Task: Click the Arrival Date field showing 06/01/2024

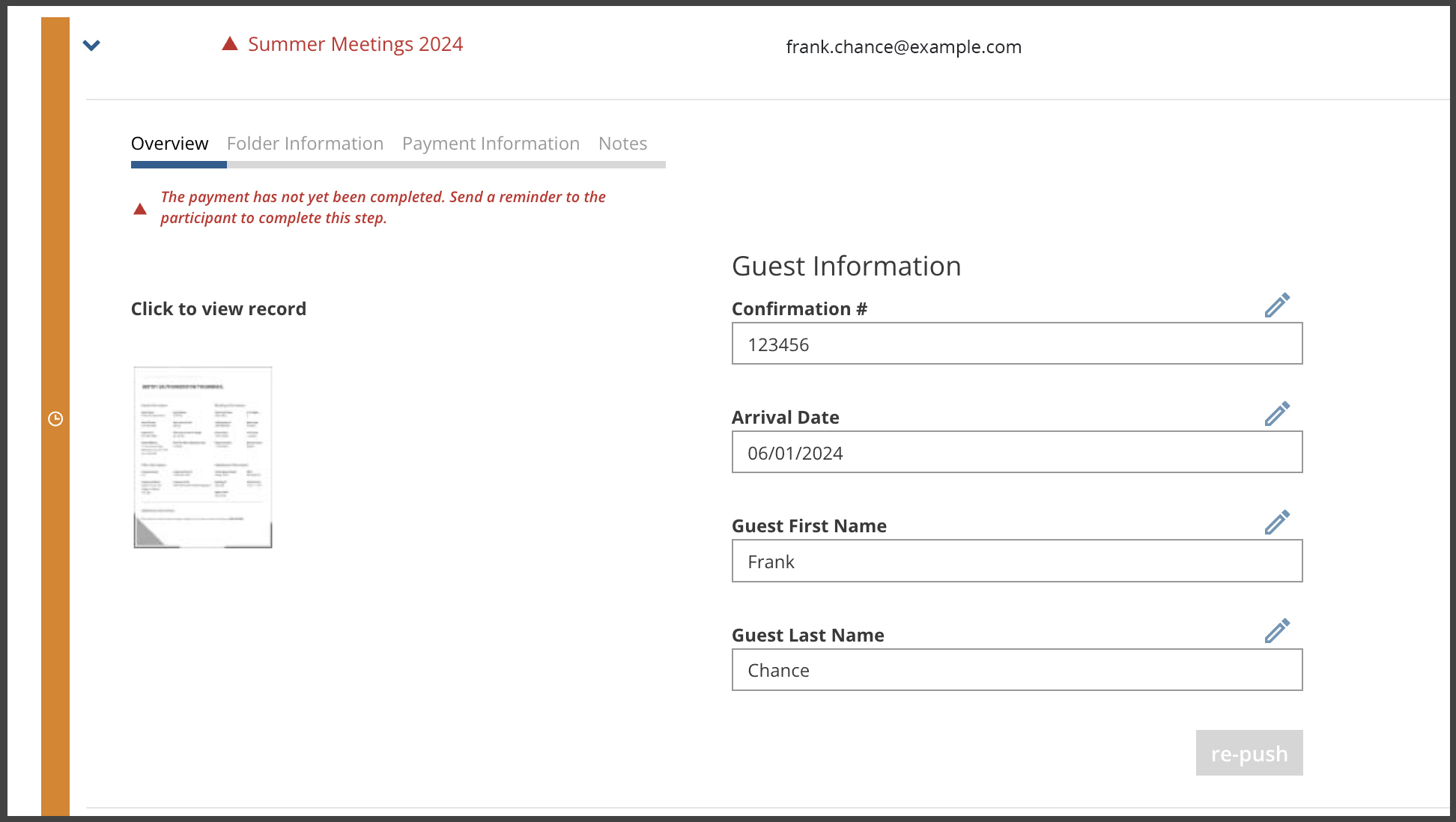Action: pos(1017,452)
